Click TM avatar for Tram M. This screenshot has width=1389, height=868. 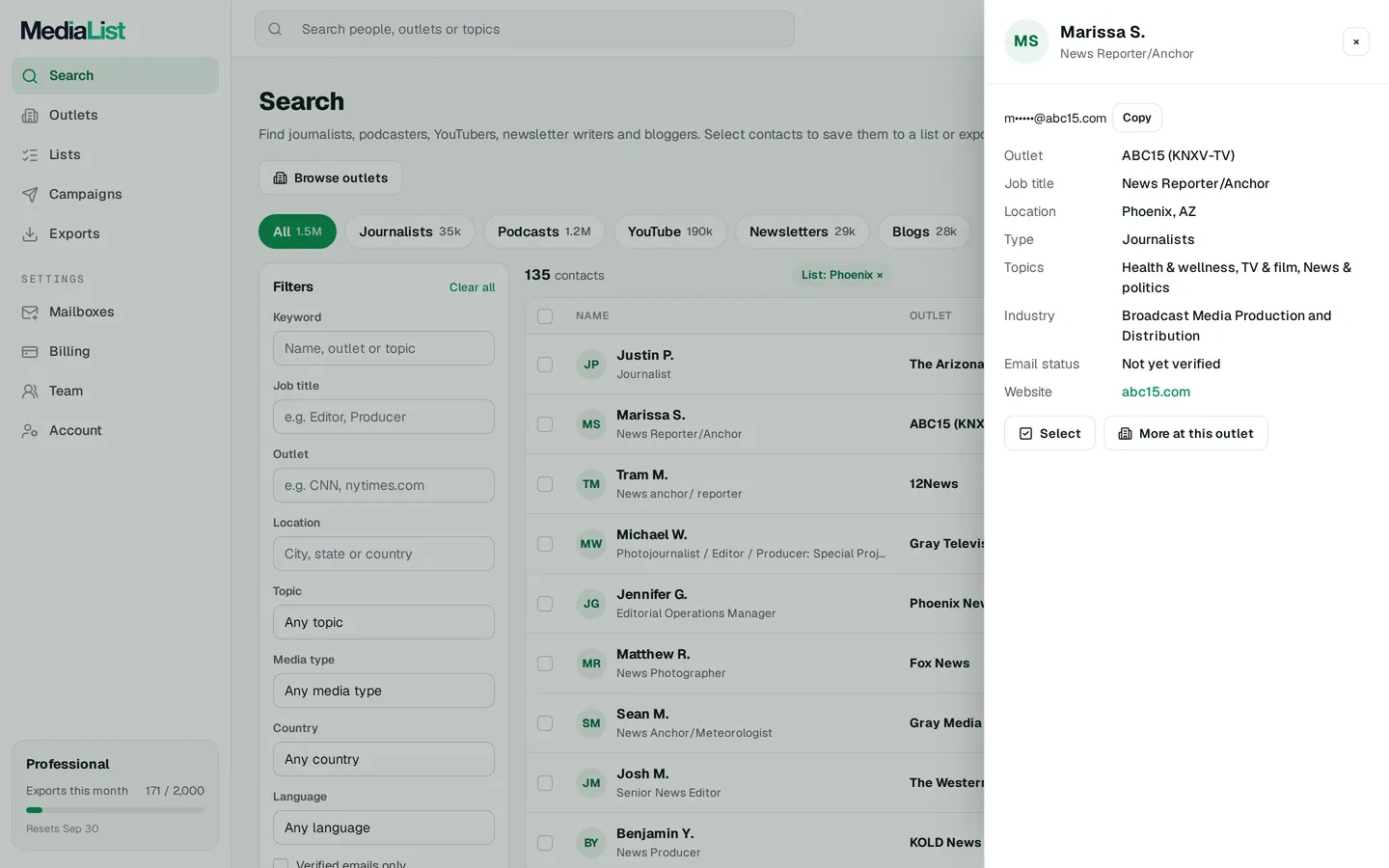coord(591,484)
